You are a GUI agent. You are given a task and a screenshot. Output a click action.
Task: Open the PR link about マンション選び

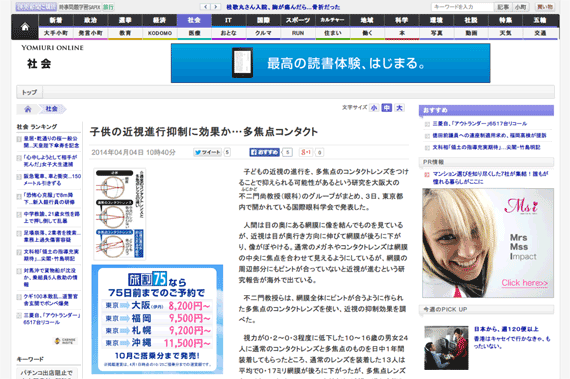490,178
